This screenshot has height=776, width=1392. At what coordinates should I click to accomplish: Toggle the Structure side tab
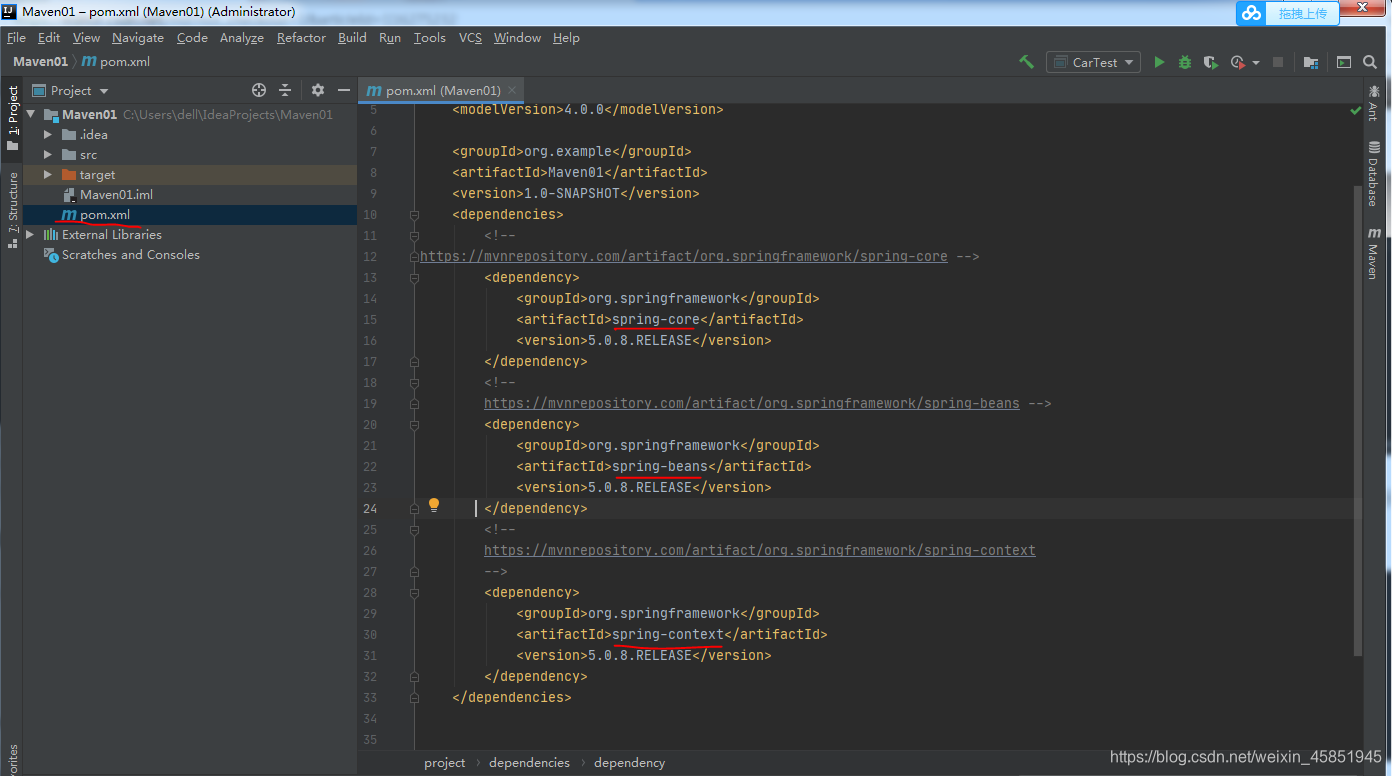12,208
